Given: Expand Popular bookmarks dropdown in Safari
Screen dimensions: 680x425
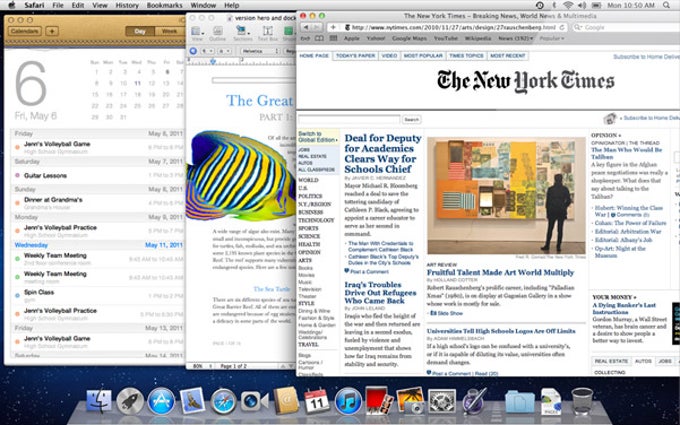Looking at the screenshot, I should click(552, 38).
